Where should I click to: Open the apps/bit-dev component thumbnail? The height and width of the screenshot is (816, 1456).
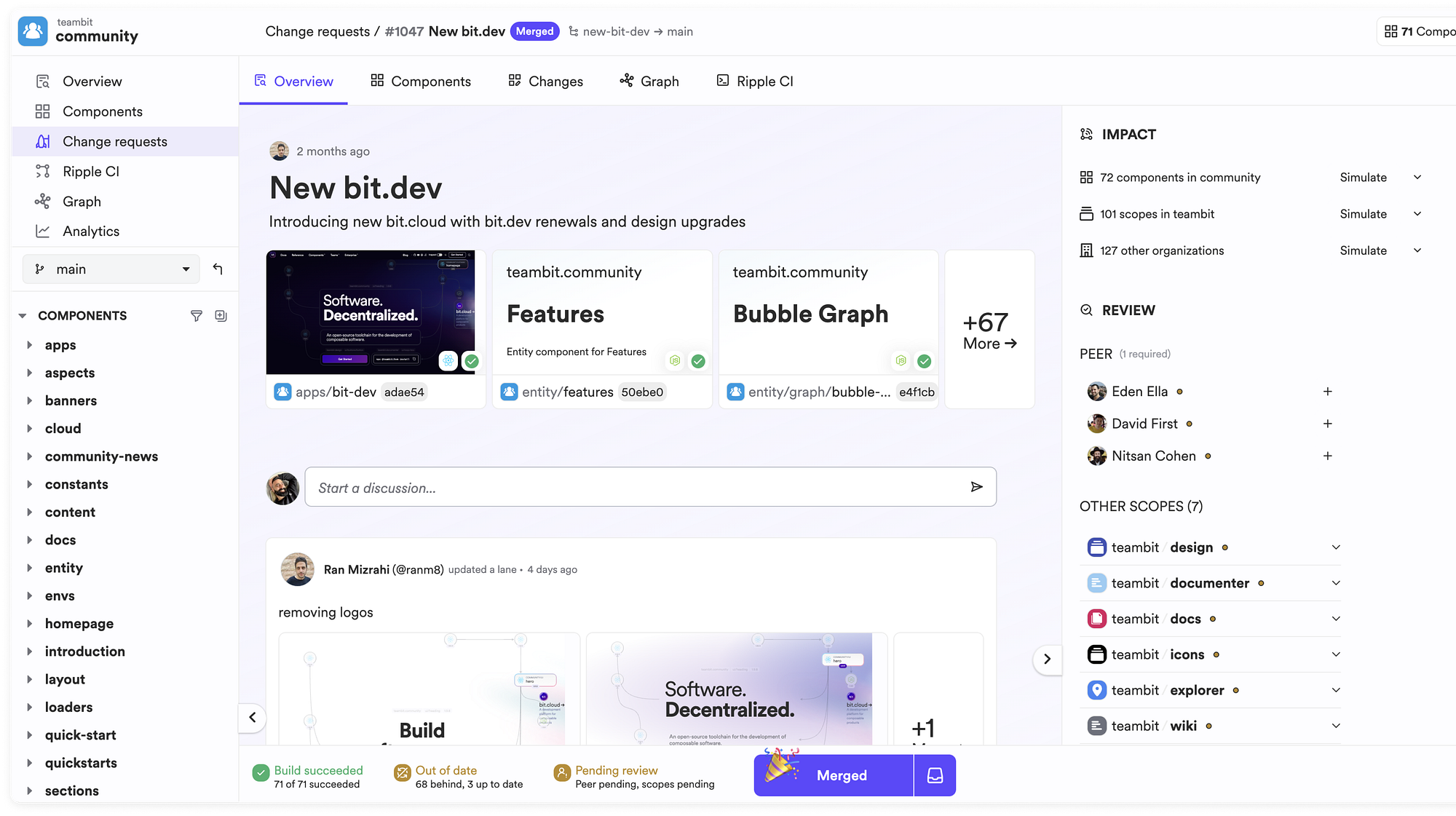371,312
